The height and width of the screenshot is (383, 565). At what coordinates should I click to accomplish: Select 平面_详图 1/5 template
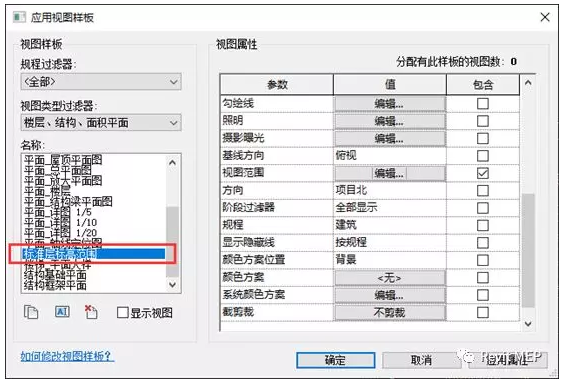click(x=58, y=212)
